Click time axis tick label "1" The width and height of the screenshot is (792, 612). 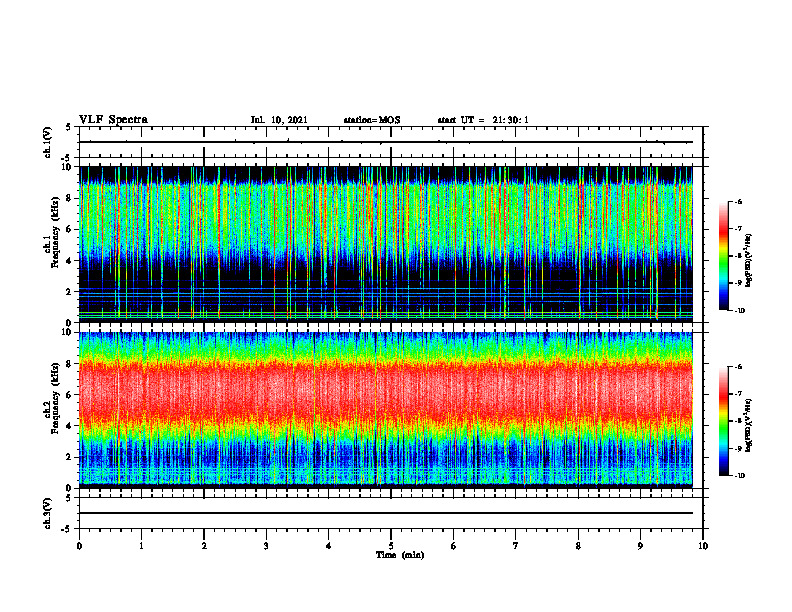tap(141, 546)
